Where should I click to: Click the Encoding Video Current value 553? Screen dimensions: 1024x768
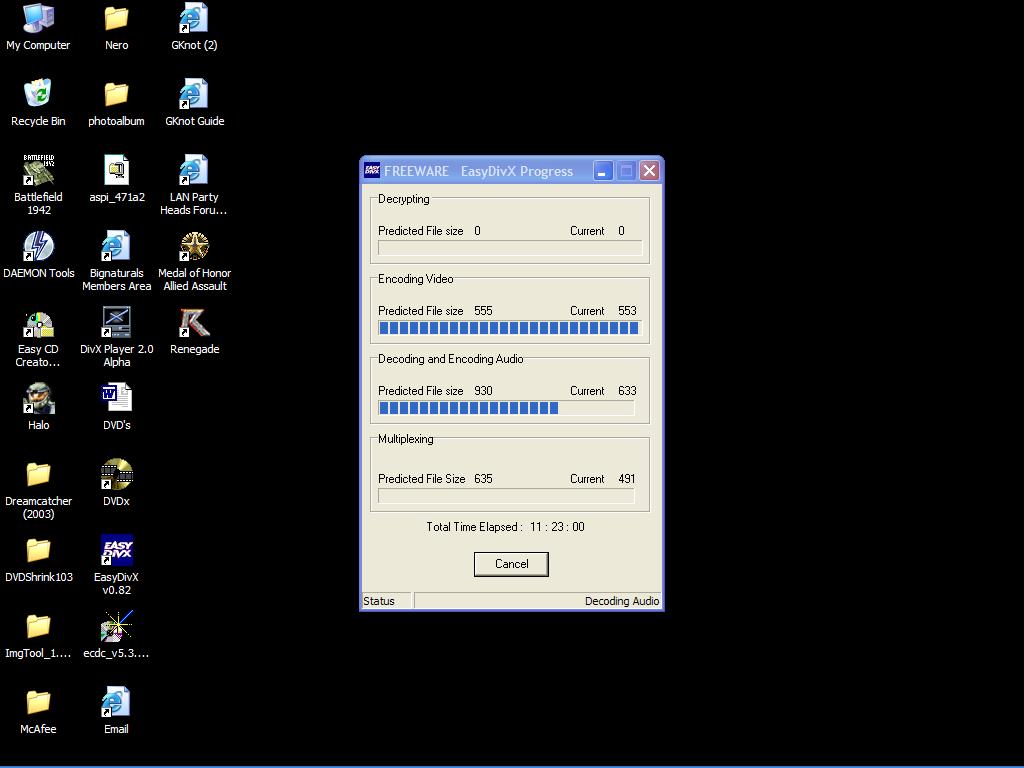(x=627, y=311)
